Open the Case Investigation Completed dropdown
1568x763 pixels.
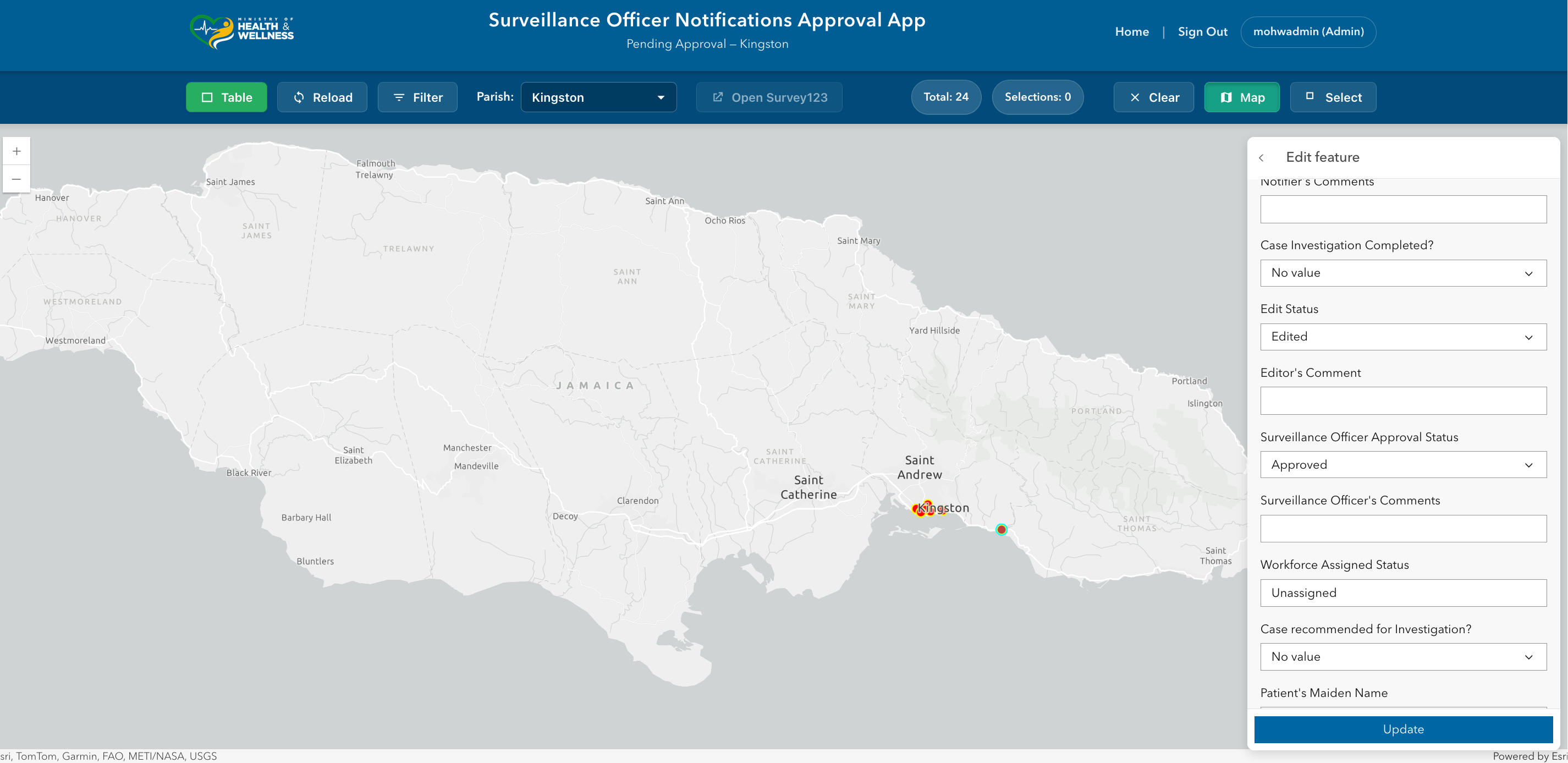[1402, 273]
